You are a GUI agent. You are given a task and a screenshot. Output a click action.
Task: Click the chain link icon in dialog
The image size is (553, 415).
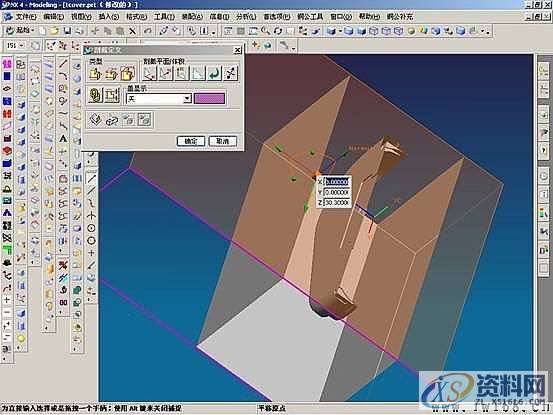[x=111, y=120]
